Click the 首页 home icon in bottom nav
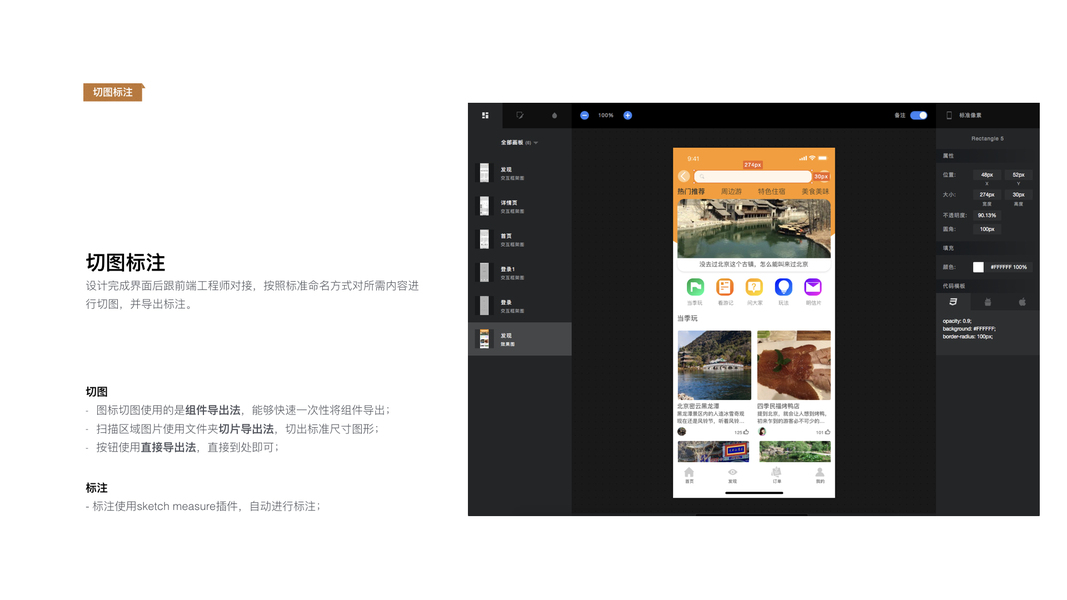1067x600 pixels. pos(689,472)
